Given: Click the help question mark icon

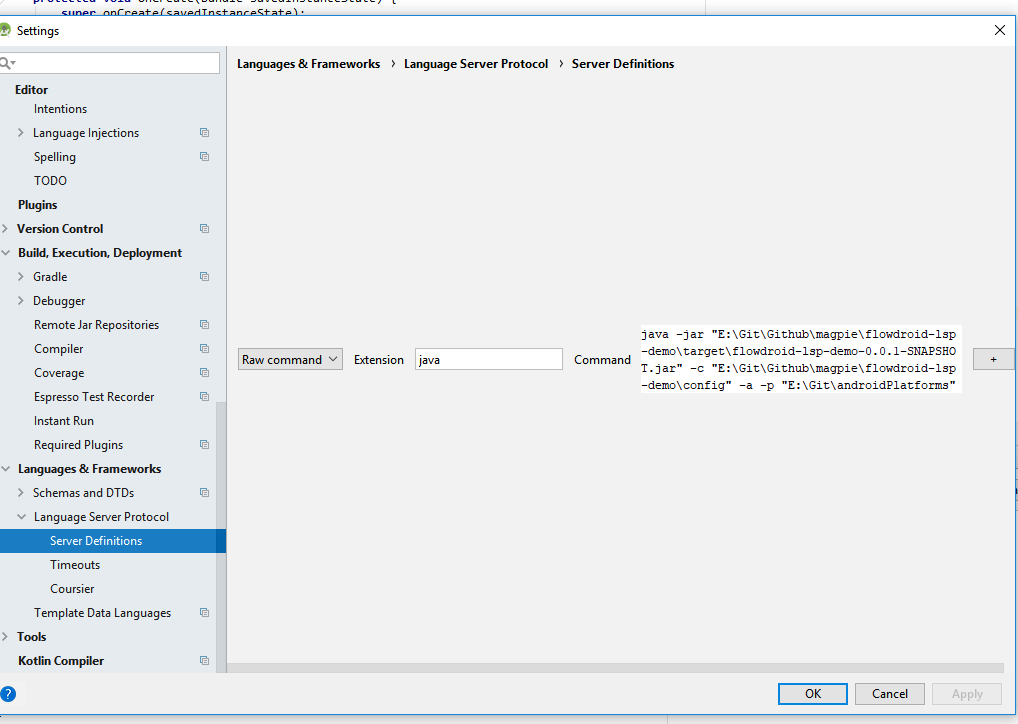Looking at the screenshot, I should 8,693.
